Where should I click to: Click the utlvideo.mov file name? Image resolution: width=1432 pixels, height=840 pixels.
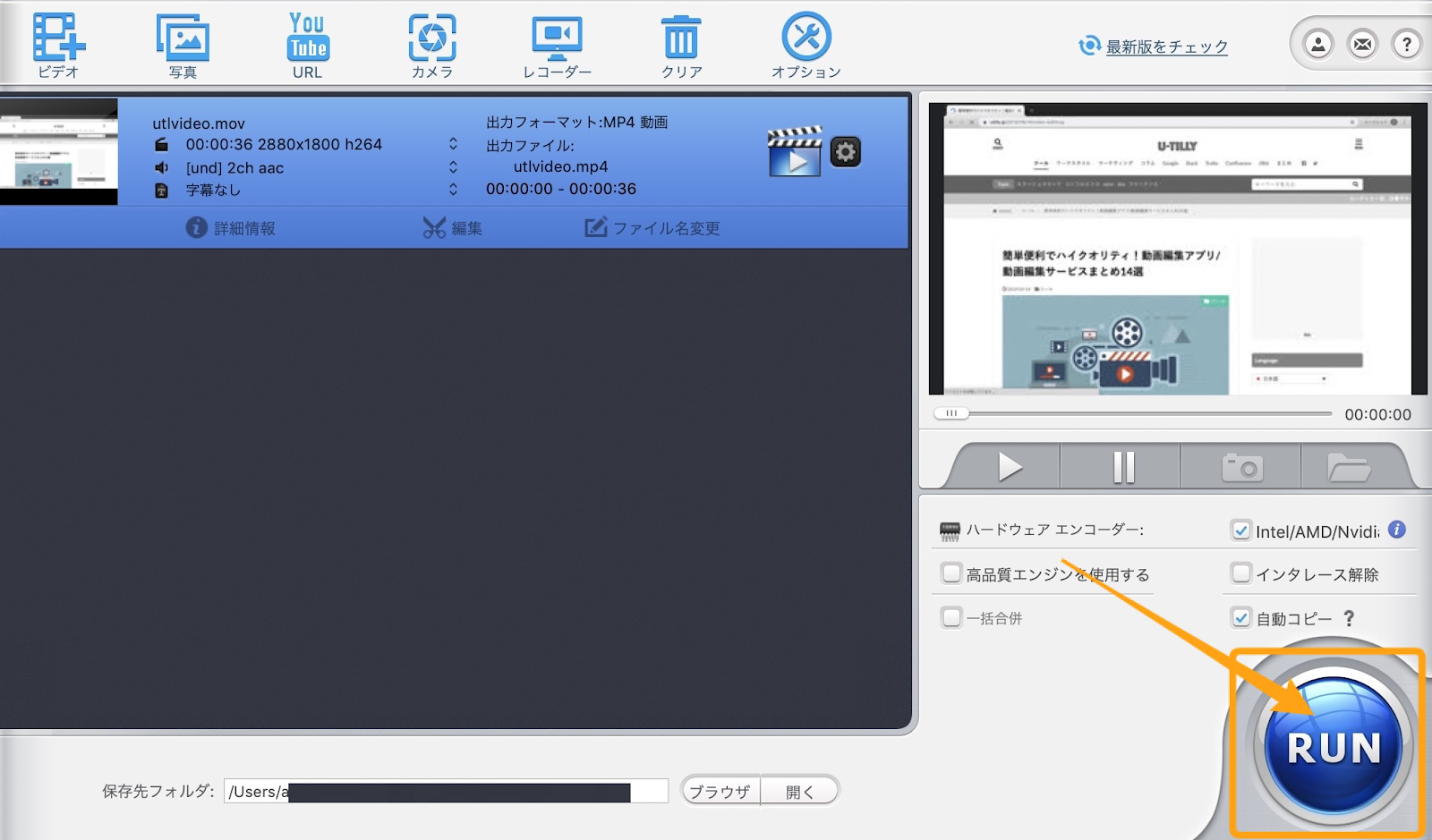(x=199, y=123)
